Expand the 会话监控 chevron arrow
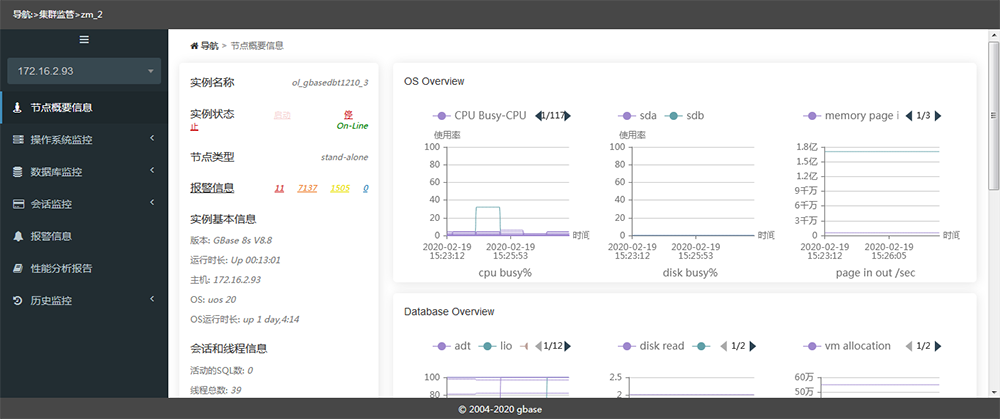 (x=152, y=203)
